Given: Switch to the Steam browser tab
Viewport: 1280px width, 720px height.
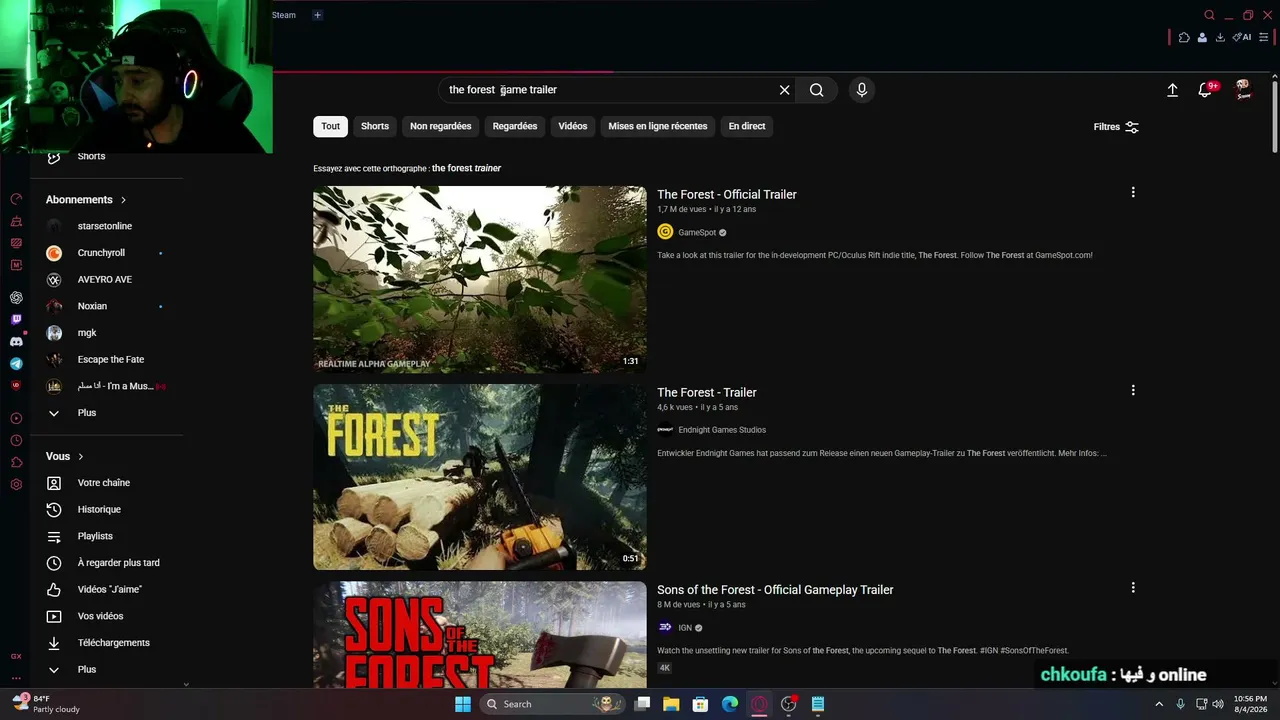Looking at the screenshot, I should [284, 15].
